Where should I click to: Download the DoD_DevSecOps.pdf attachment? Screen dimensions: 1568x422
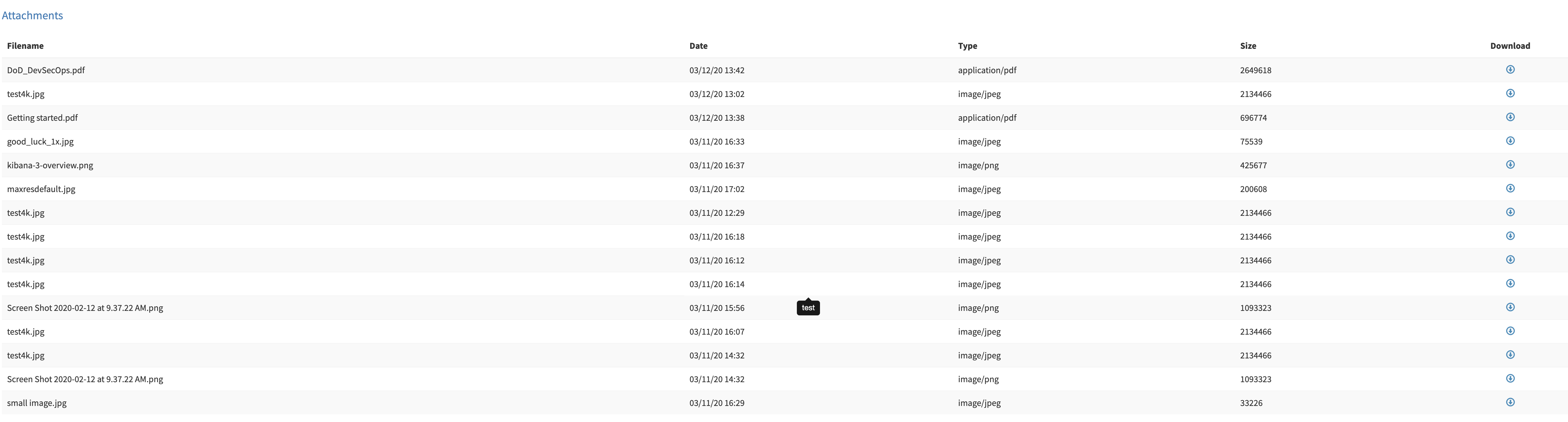tap(1510, 69)
